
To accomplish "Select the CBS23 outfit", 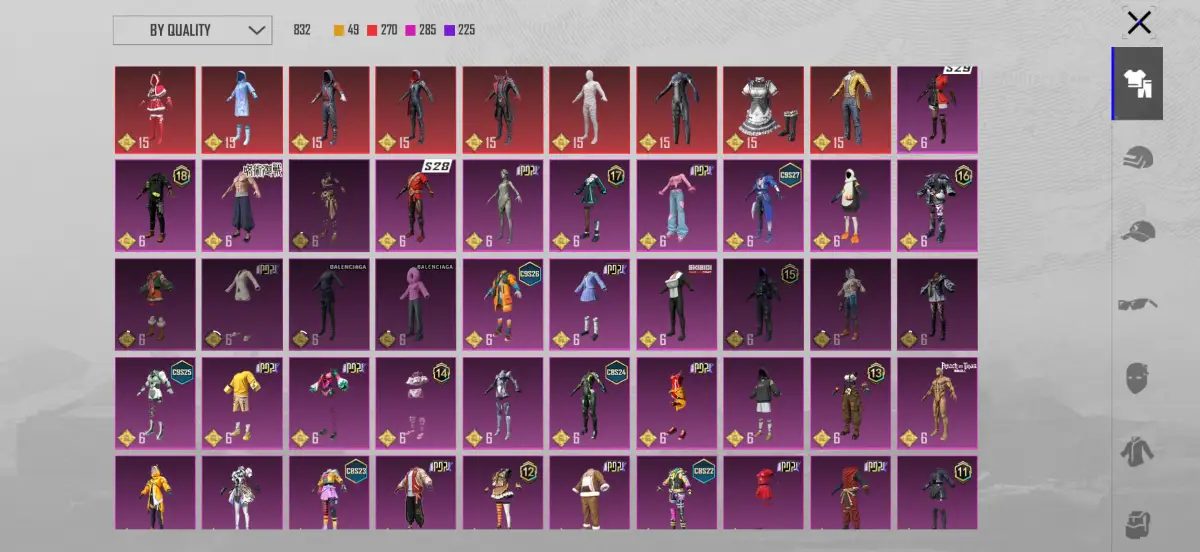I will click(329, 492).
